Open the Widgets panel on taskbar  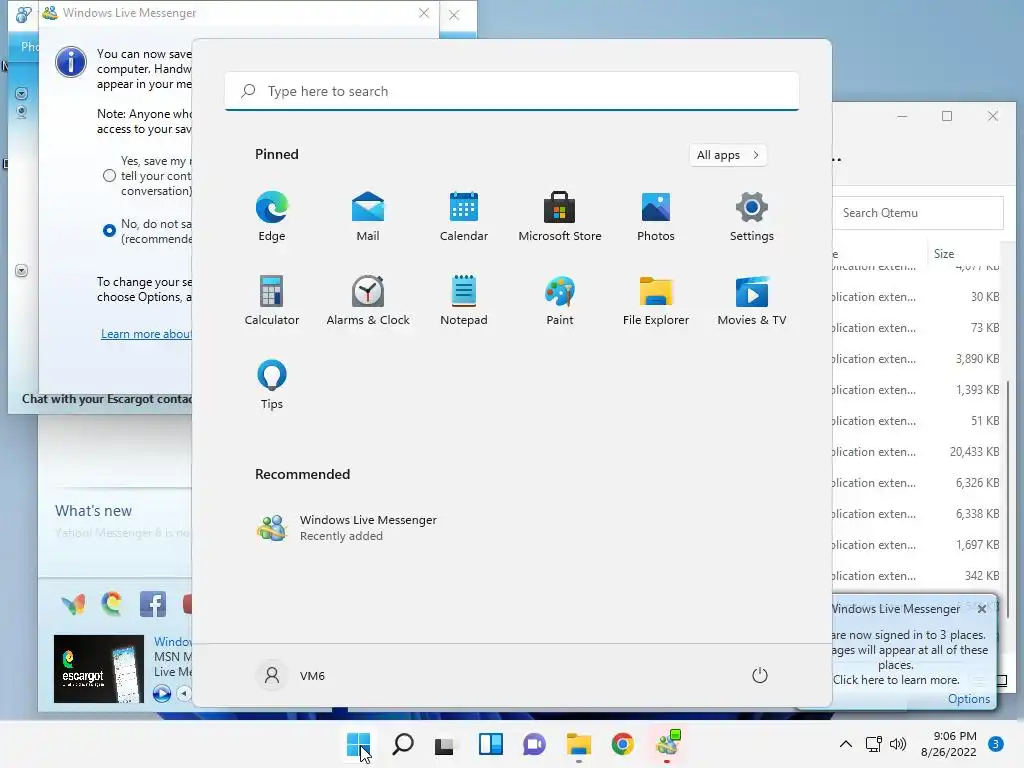click(x=490, y=744)
